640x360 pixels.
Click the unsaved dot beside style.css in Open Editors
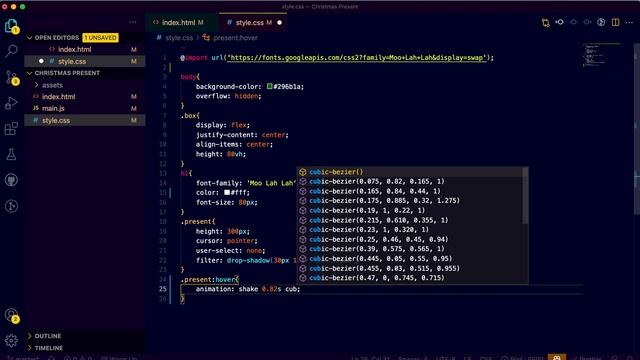click(x=41, y=61)
